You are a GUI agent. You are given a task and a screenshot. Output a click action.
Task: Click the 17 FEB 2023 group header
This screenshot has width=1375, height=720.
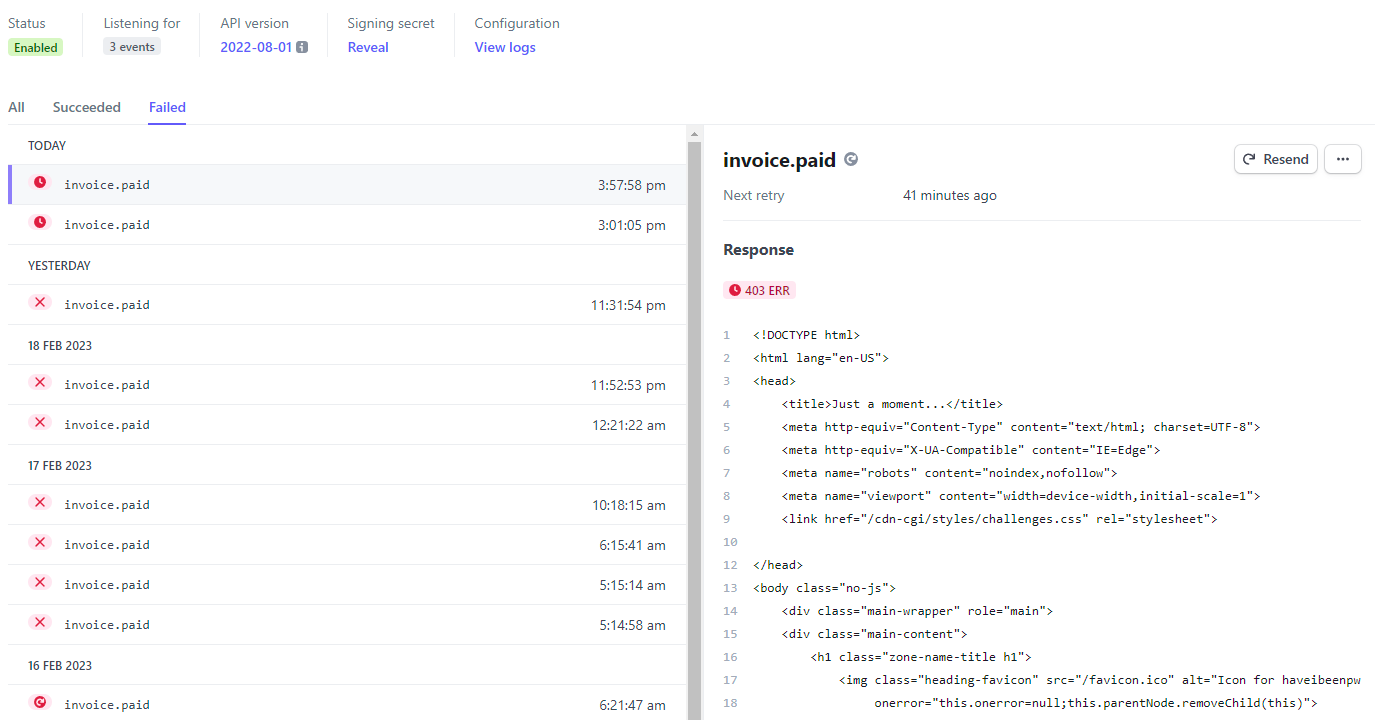pos(60,466)
